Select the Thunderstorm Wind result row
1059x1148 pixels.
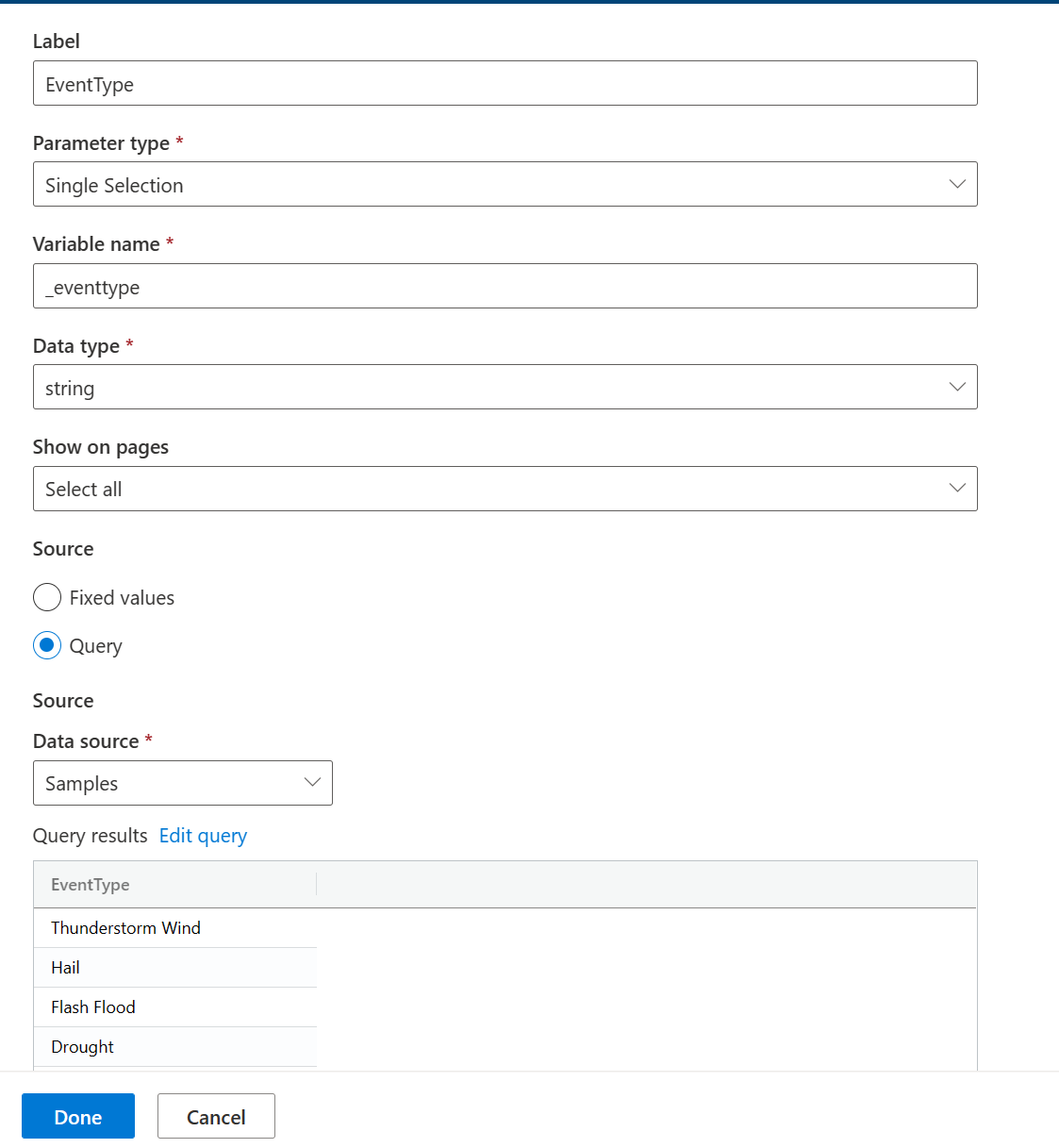pyautogui.click(x=174, y=928)
